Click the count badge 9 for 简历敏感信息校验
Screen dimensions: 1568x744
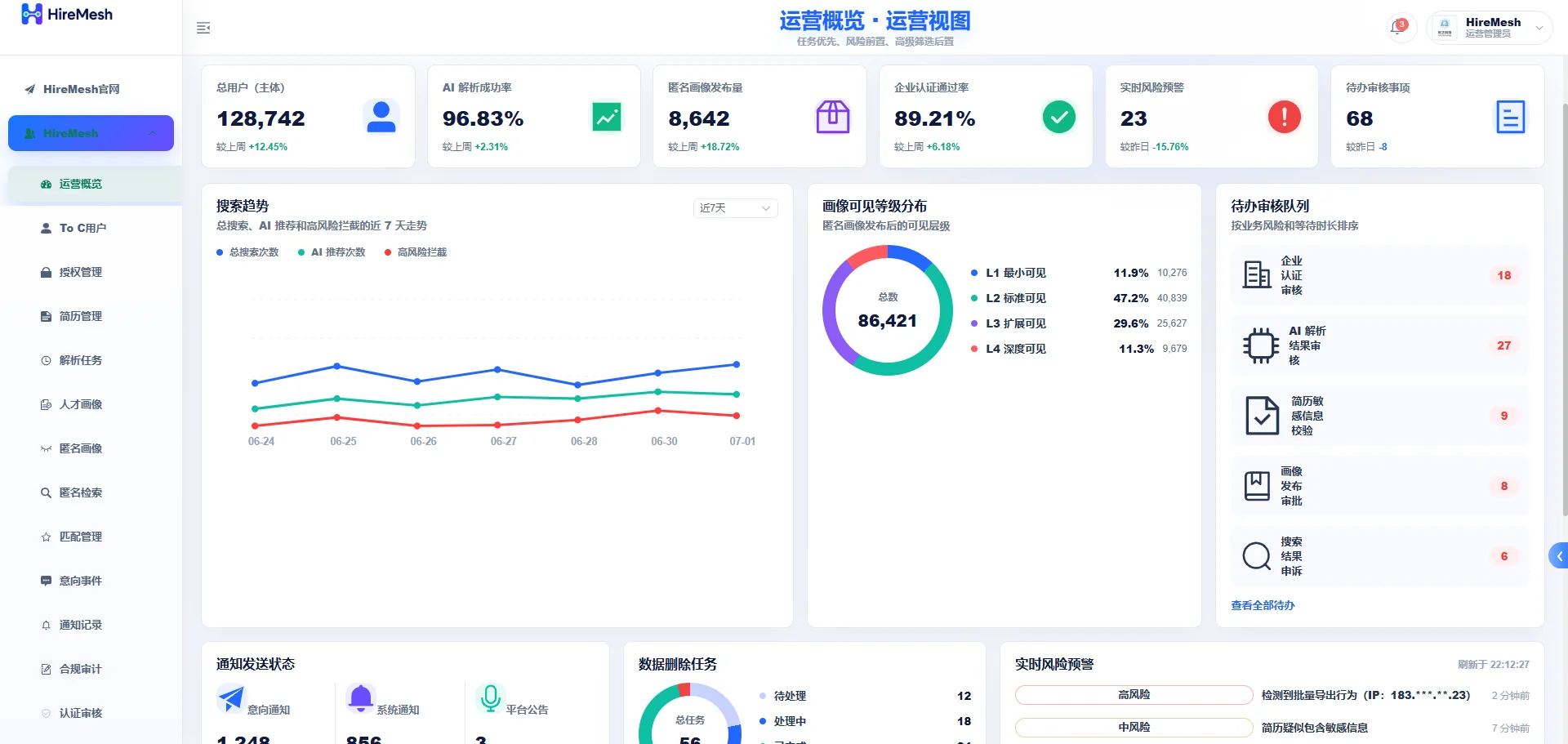(1504, 416)
